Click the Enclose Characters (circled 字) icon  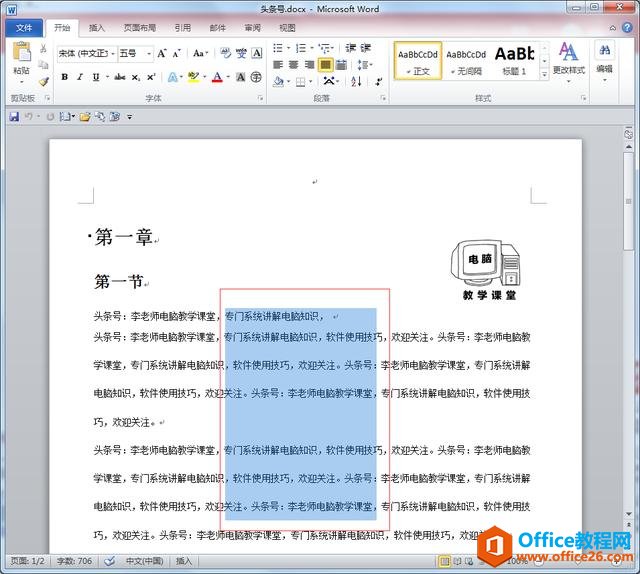(256, 77)
